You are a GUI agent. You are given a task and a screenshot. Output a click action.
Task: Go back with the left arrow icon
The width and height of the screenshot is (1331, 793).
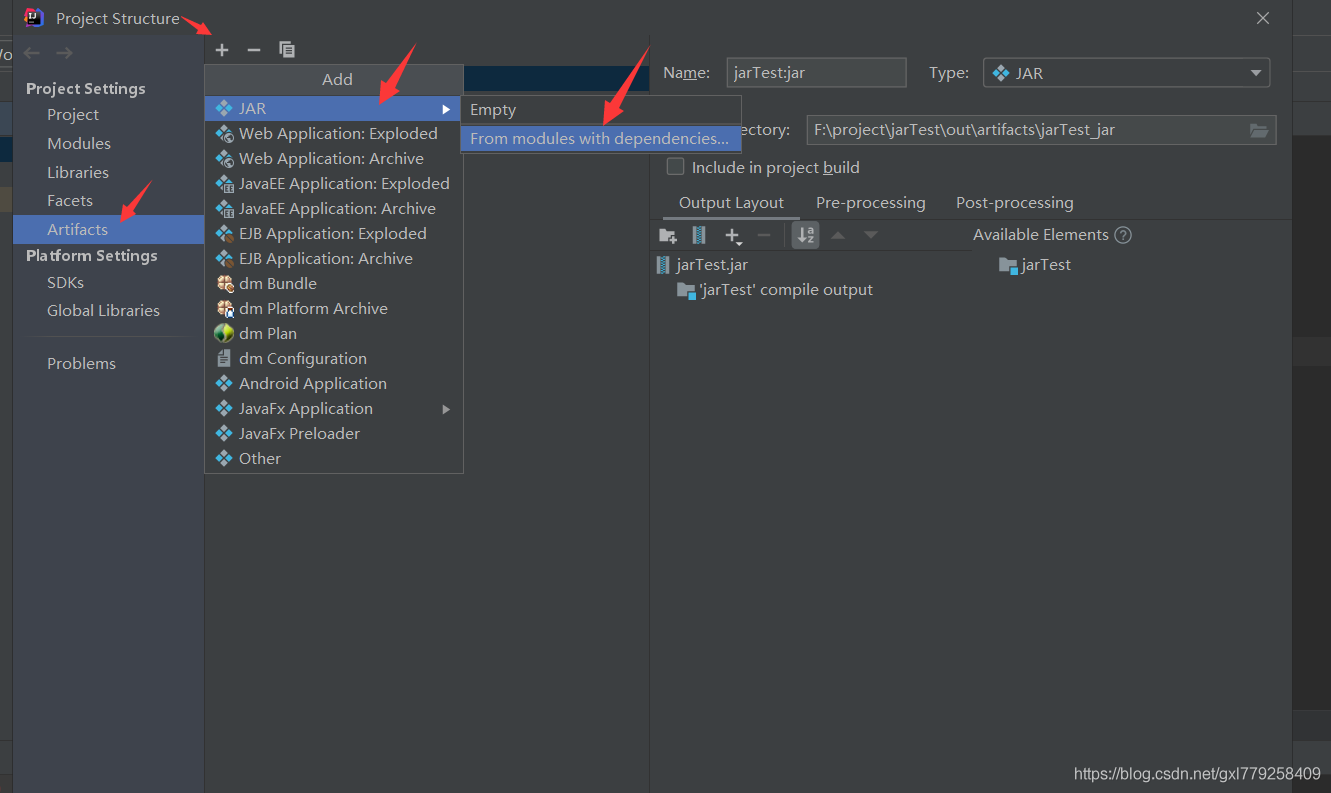(32, 53)
